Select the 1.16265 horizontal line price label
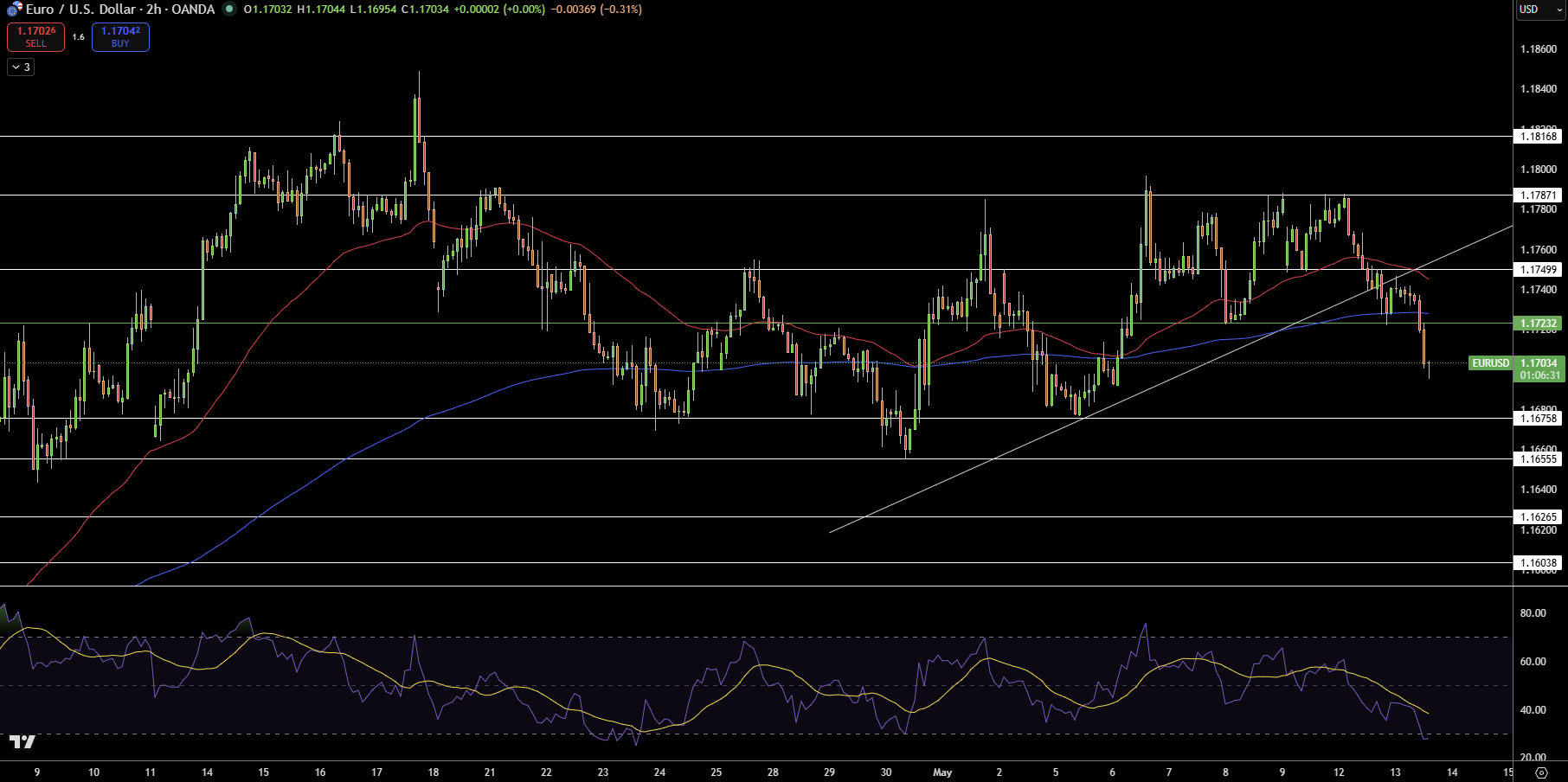Viewport: 1568px width, 782px height. coord(1539,517)
